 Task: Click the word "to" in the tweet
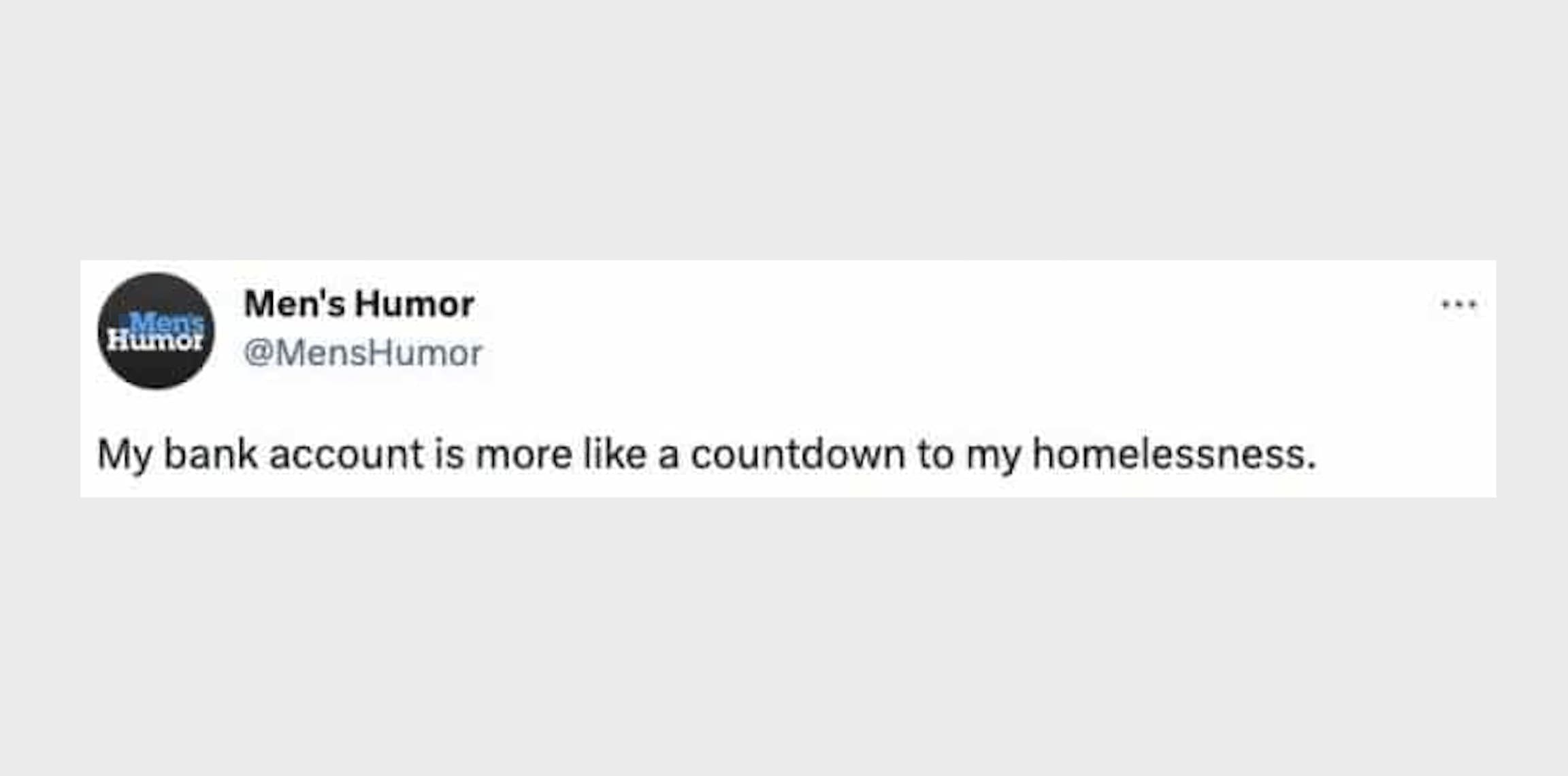coord(936,454)
